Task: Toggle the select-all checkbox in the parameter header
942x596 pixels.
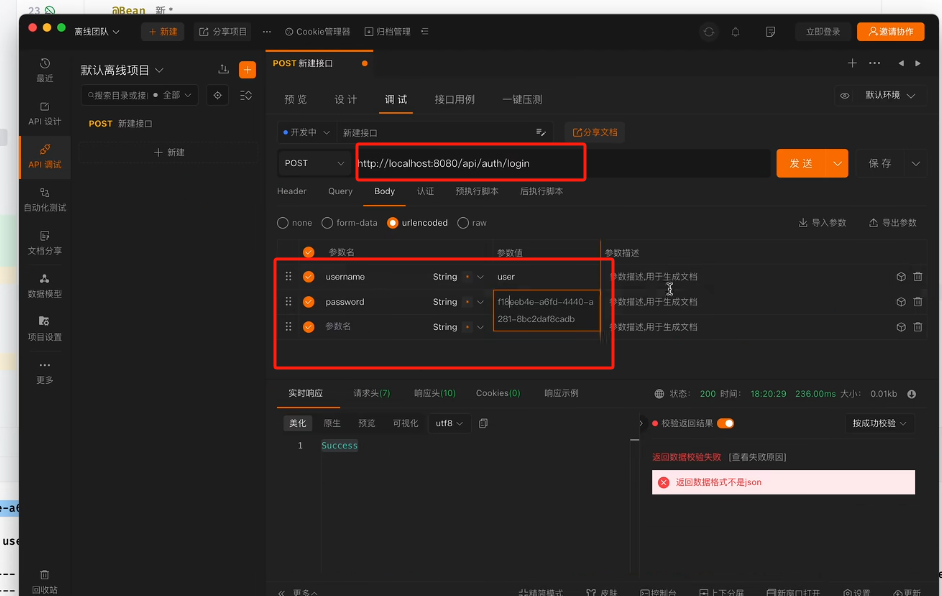Action: pyautogui.click(x=308, y=252)
